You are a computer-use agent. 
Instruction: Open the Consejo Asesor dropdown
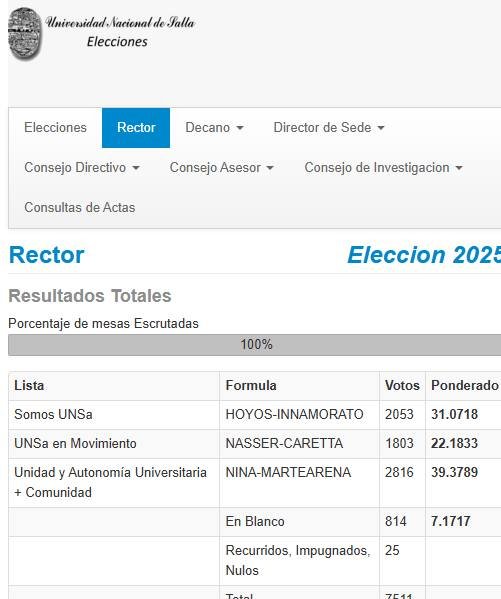(x=222, y=168)
